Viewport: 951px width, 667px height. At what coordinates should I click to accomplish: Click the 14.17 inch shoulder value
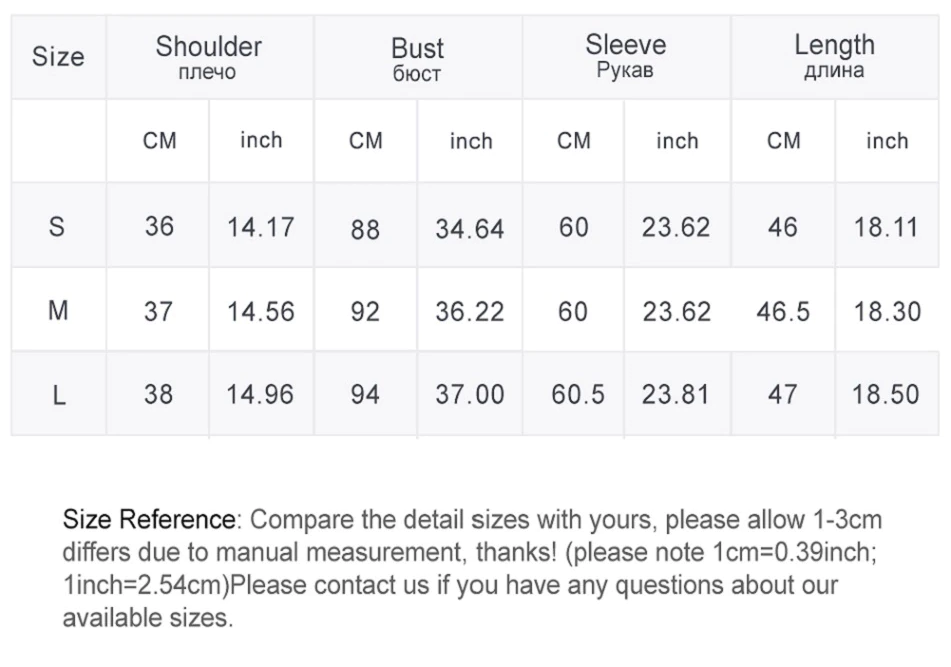tap(260, 227)
